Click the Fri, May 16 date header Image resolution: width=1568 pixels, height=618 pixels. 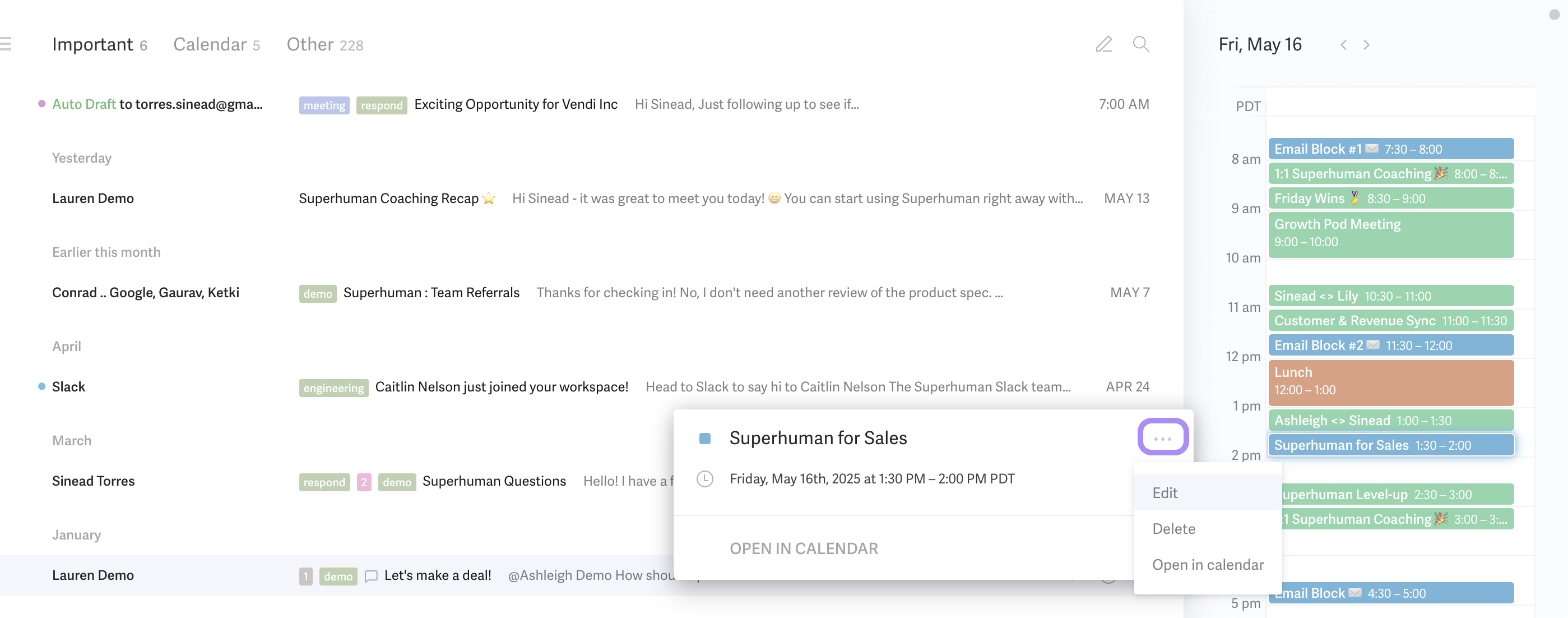(x=1260, y=44)
